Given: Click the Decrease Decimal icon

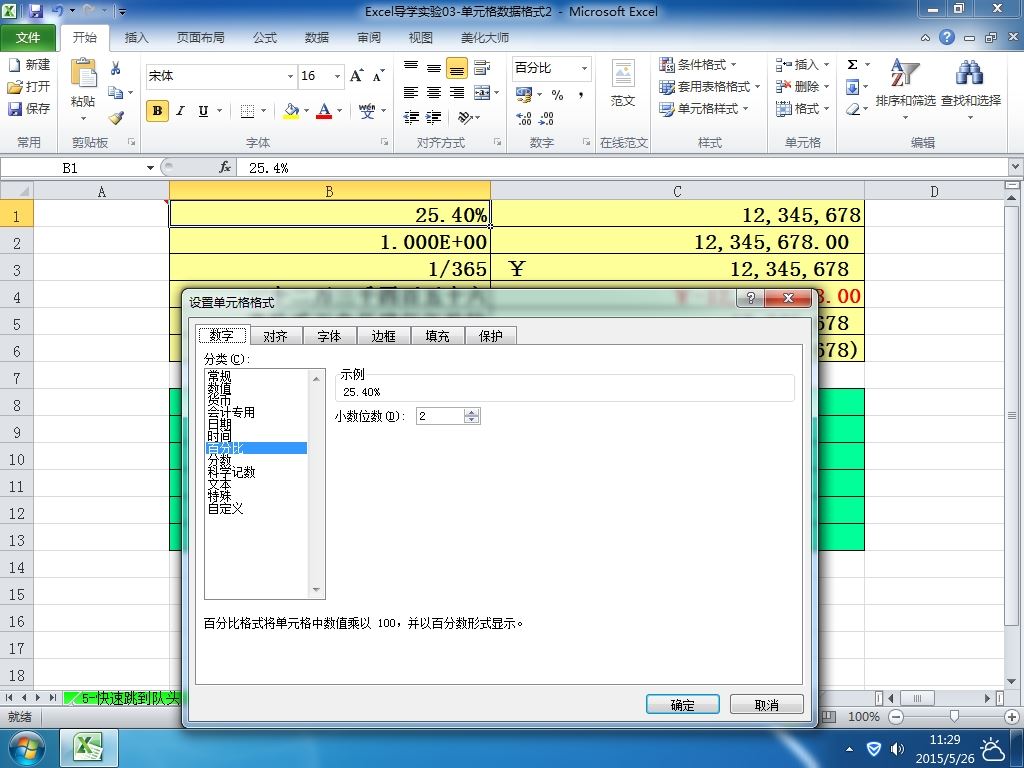Looking at the screenshot, I should (x=546, y=118).
